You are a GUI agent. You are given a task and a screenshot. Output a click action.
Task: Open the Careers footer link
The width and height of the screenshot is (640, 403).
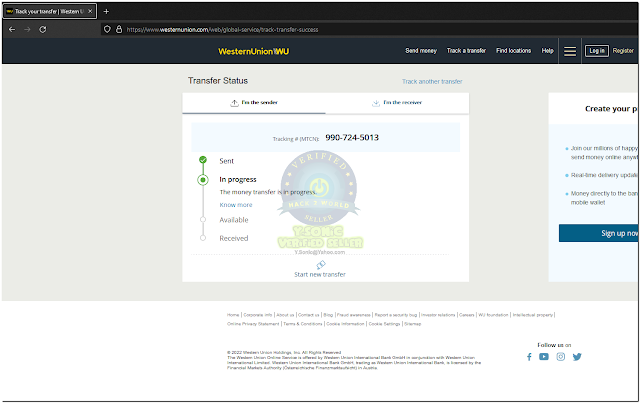tap(467, 315)
